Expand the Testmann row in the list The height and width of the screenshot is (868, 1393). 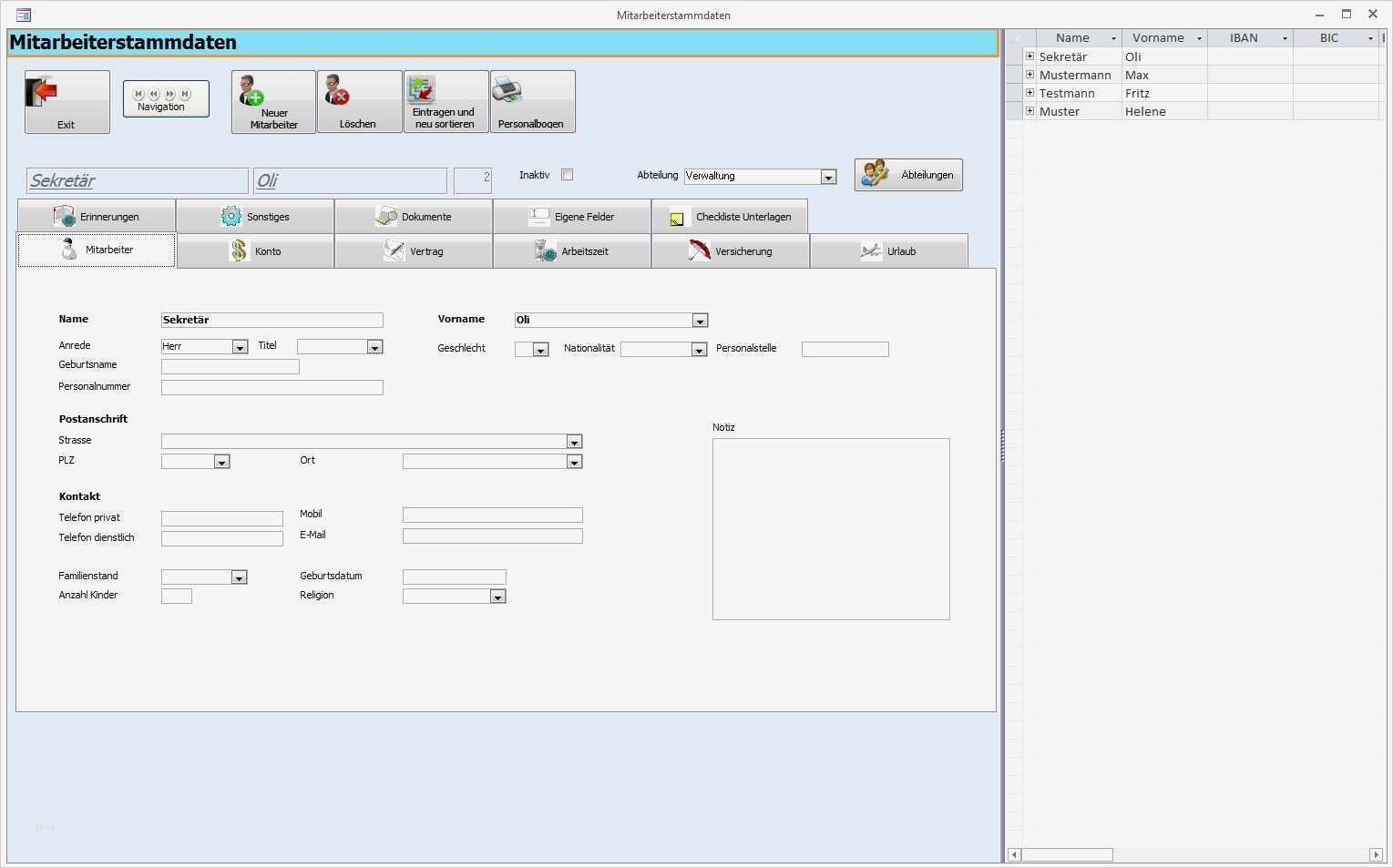click(1029, 93)
